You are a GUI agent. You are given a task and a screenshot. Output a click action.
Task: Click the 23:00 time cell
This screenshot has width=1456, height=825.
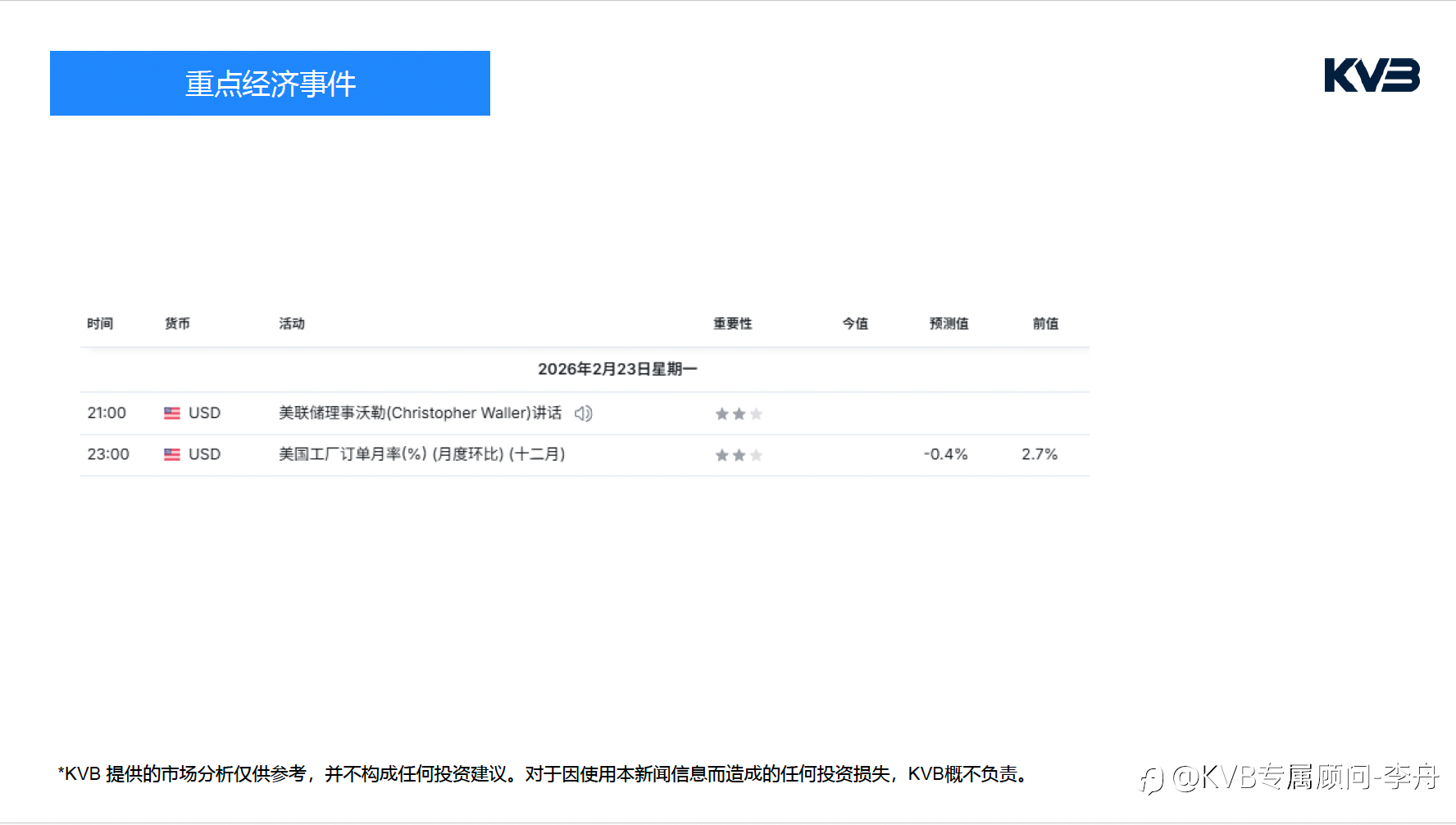point(108,454)
